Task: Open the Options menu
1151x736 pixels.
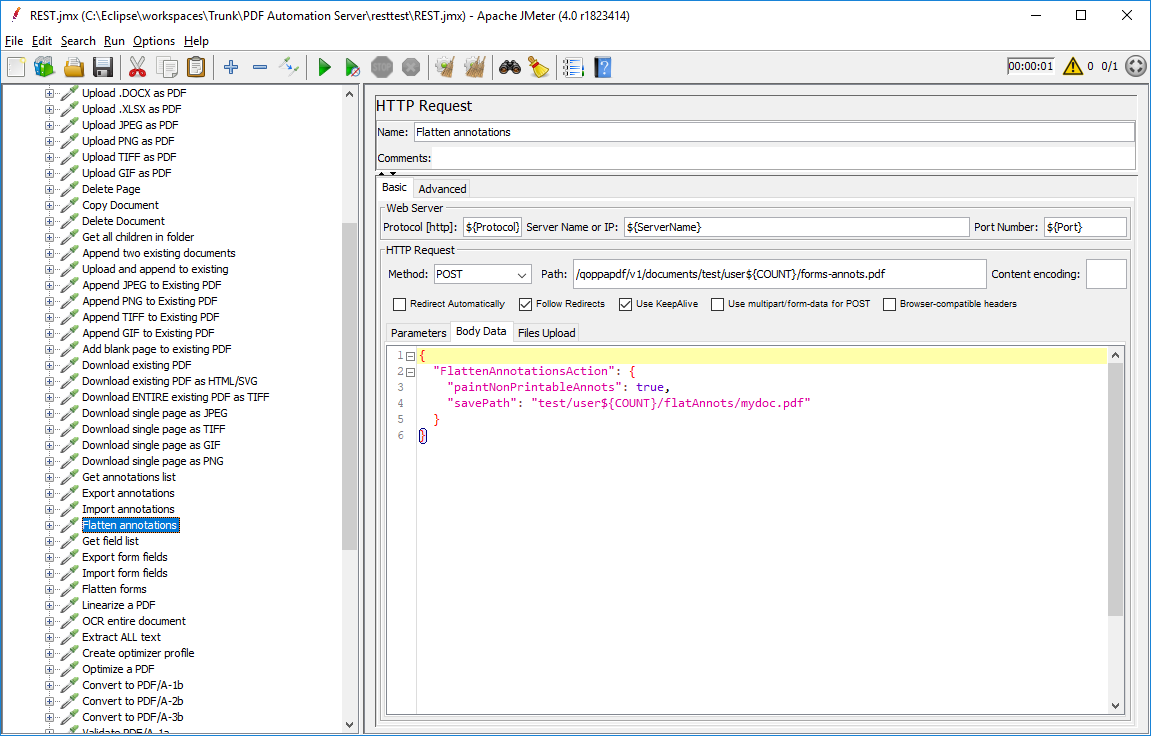Action: pos(153,41)
